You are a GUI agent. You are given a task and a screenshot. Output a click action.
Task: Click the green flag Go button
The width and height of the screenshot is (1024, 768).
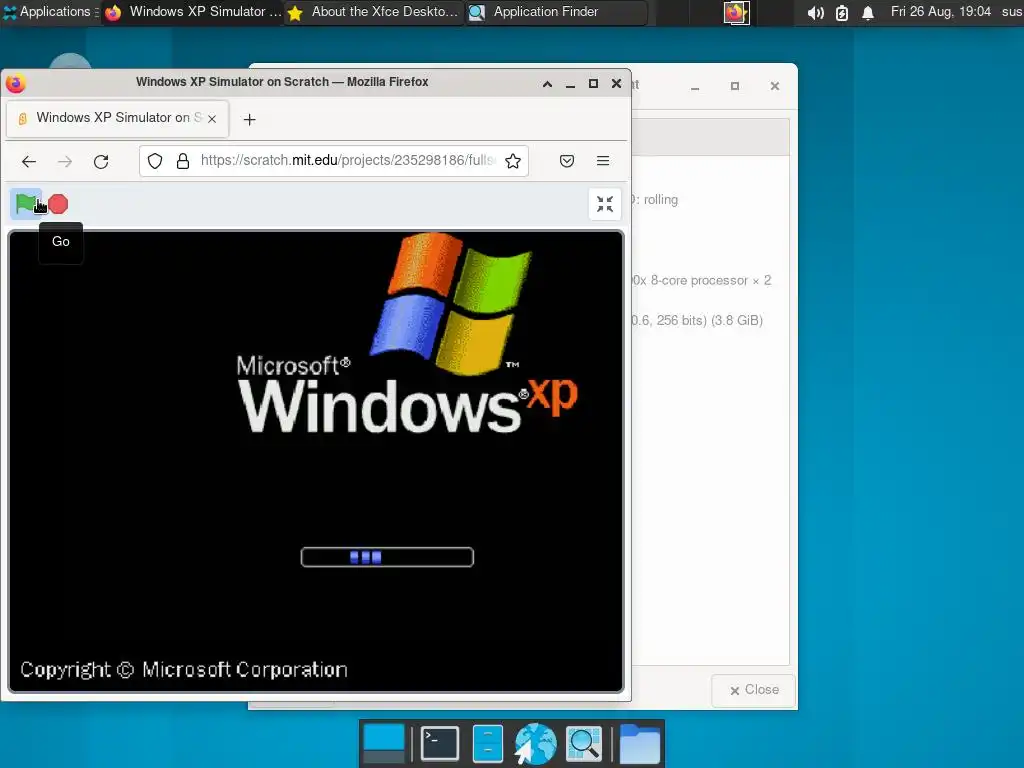click(x=26, y=204)
